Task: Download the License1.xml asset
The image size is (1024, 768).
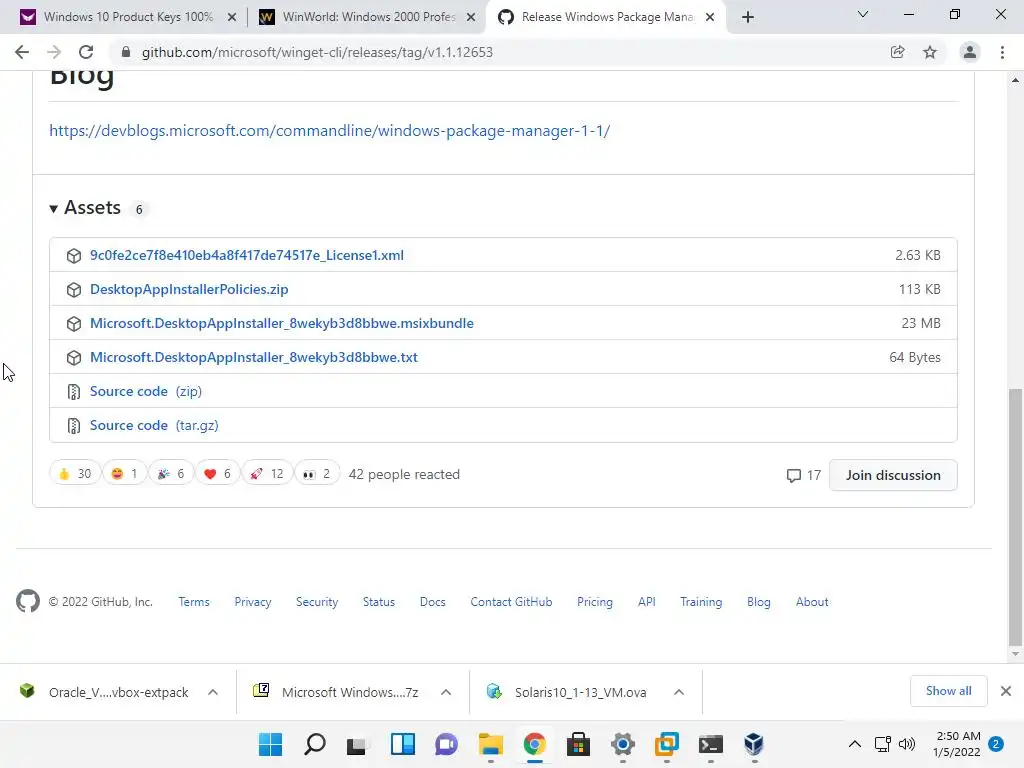Action: [247, 255]
